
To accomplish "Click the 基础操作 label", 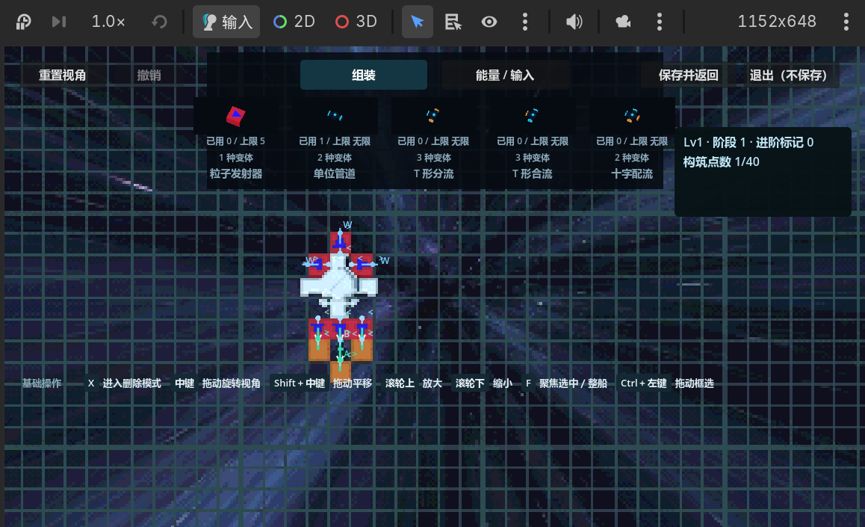I will [x=41, y=383].
